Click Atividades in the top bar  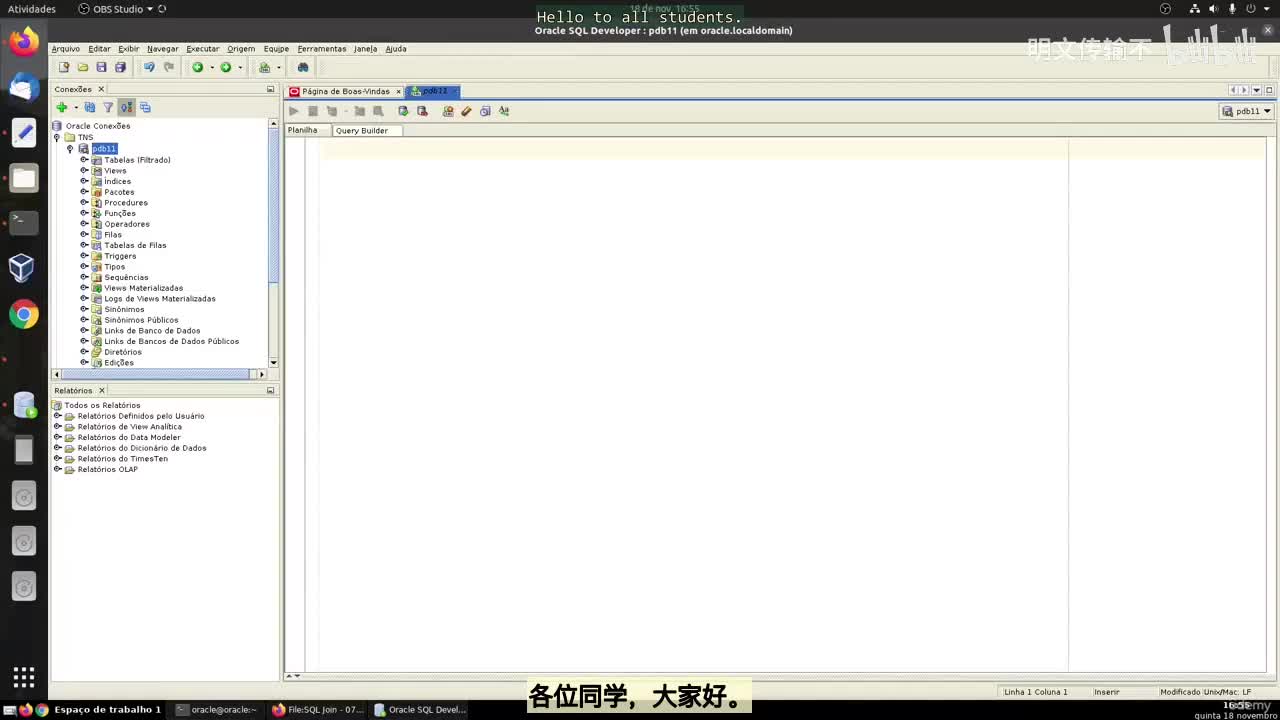(31, 9)
